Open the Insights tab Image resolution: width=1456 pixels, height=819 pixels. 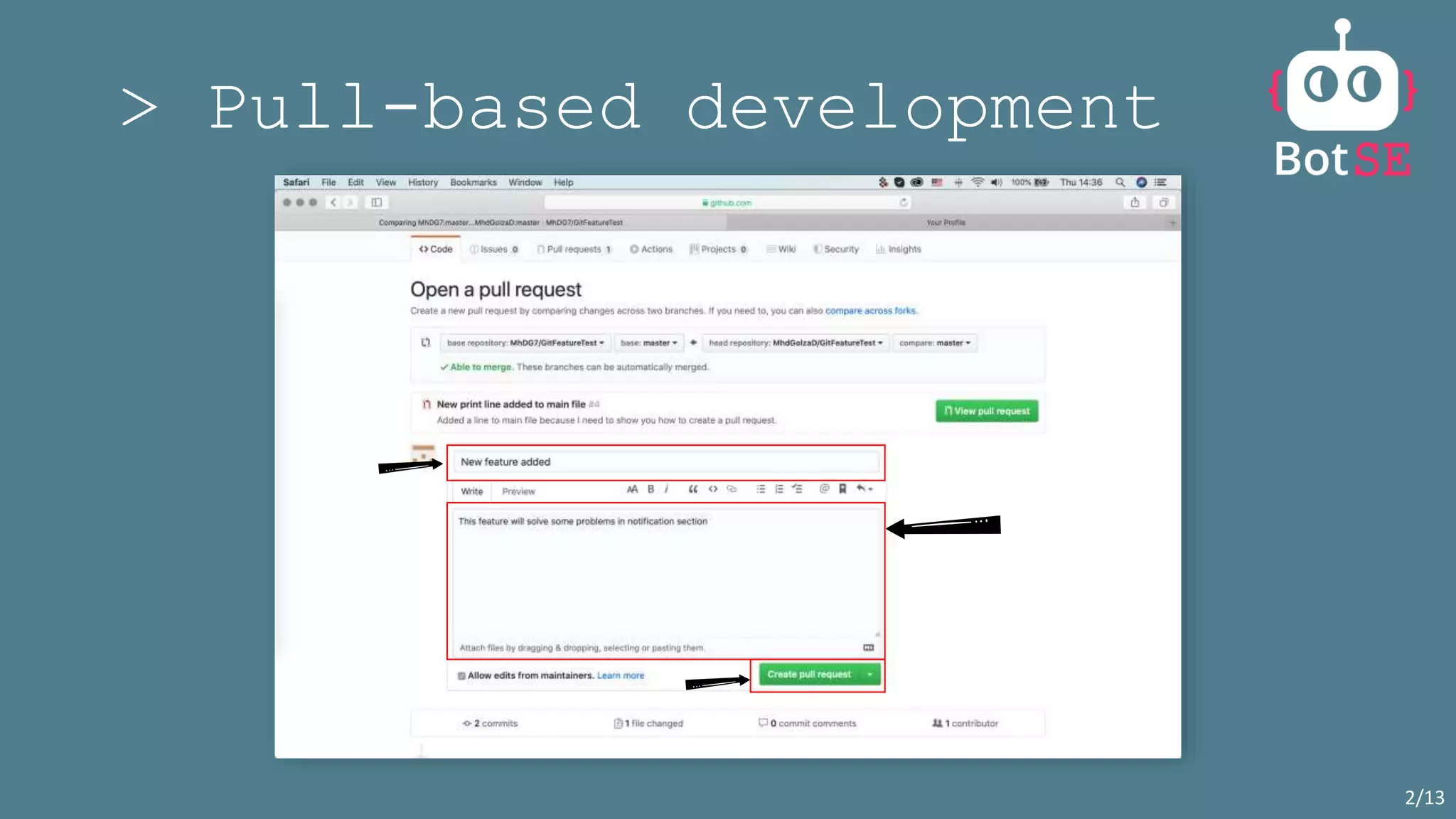pyautogui.click(x=899, y=250)
